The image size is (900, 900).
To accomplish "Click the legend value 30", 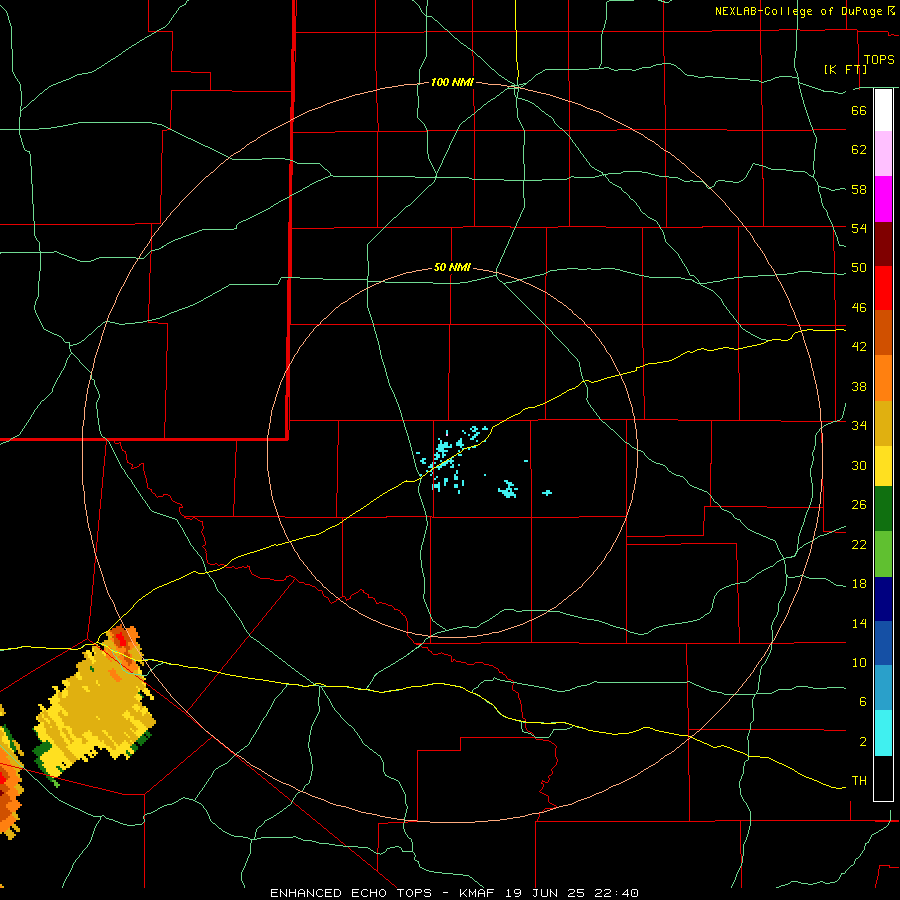I will [x=859, y=465].
